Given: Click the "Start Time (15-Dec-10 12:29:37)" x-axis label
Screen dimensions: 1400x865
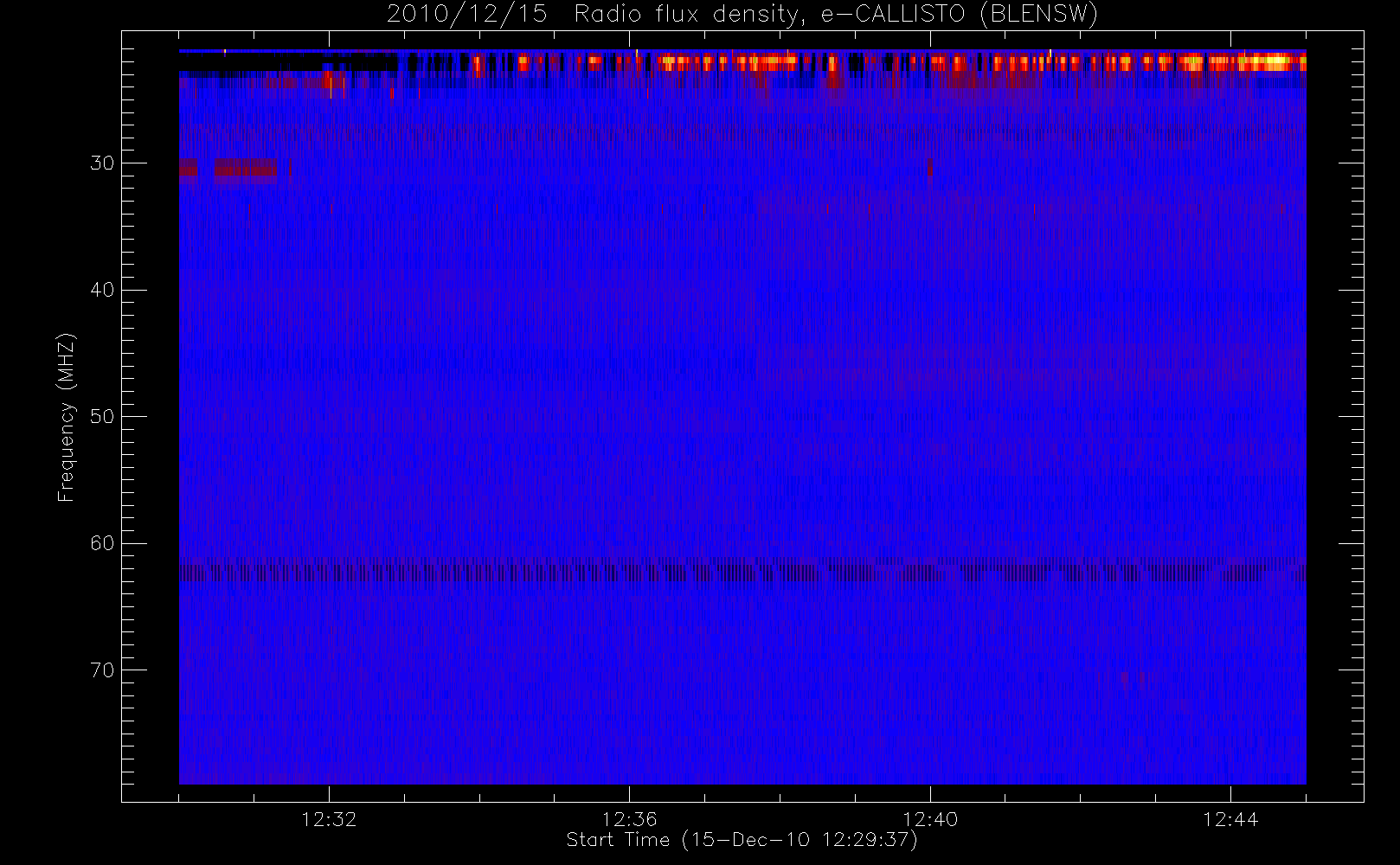Looking at the screenshot, I should (x=742, y=840).
